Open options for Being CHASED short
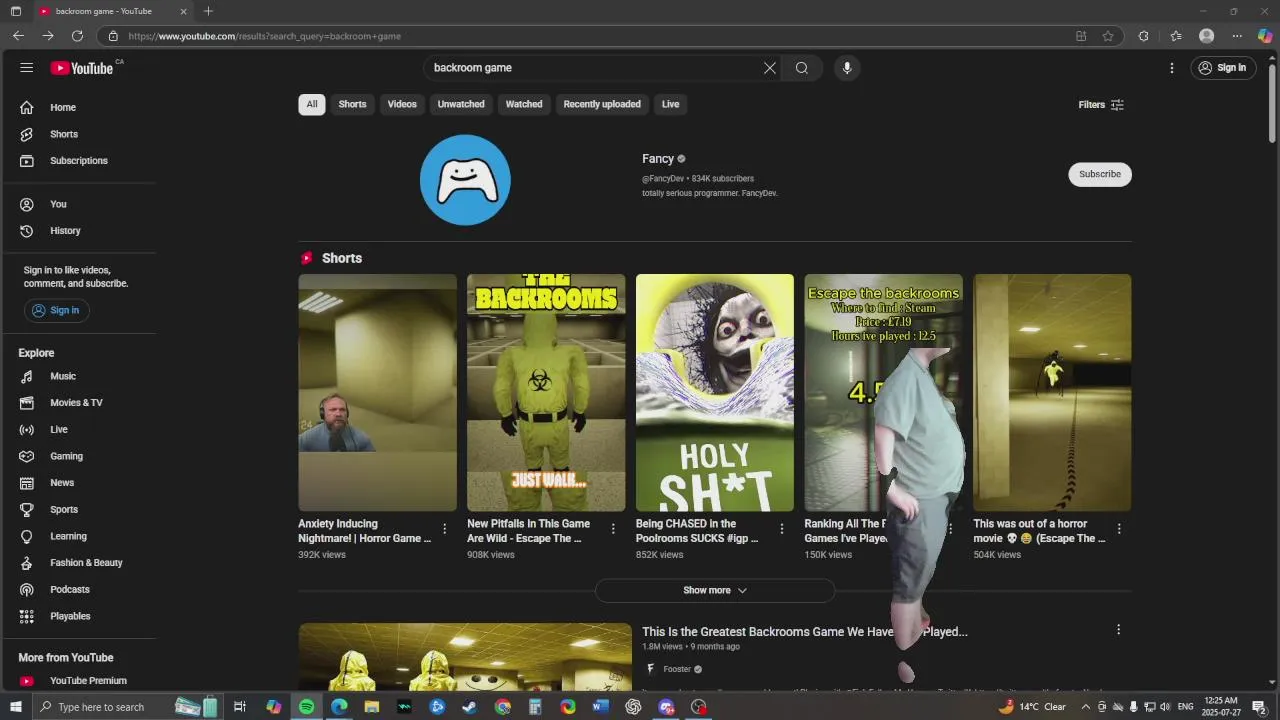Screen dimensions: 1280x720 (x=782, y=529)
